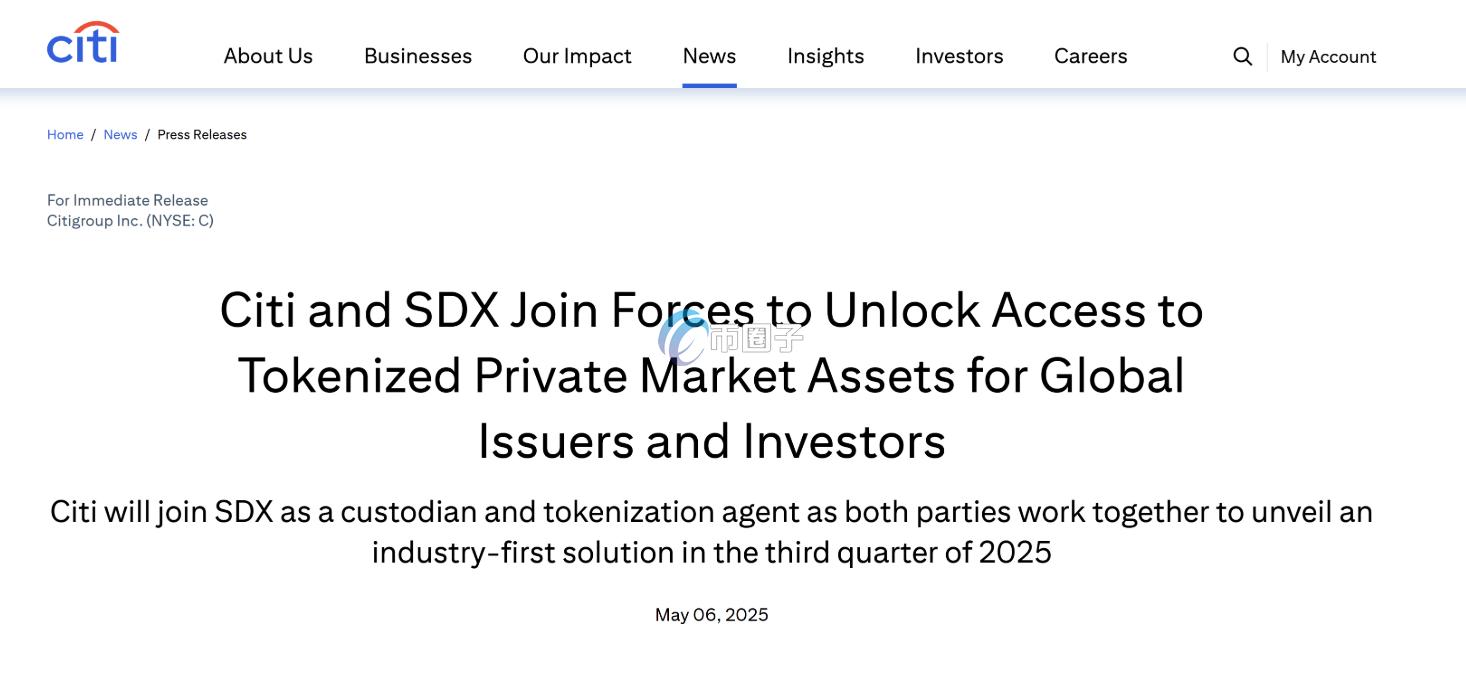
Task: Click the blue swirl watermark icon
Action: (683, 336)
